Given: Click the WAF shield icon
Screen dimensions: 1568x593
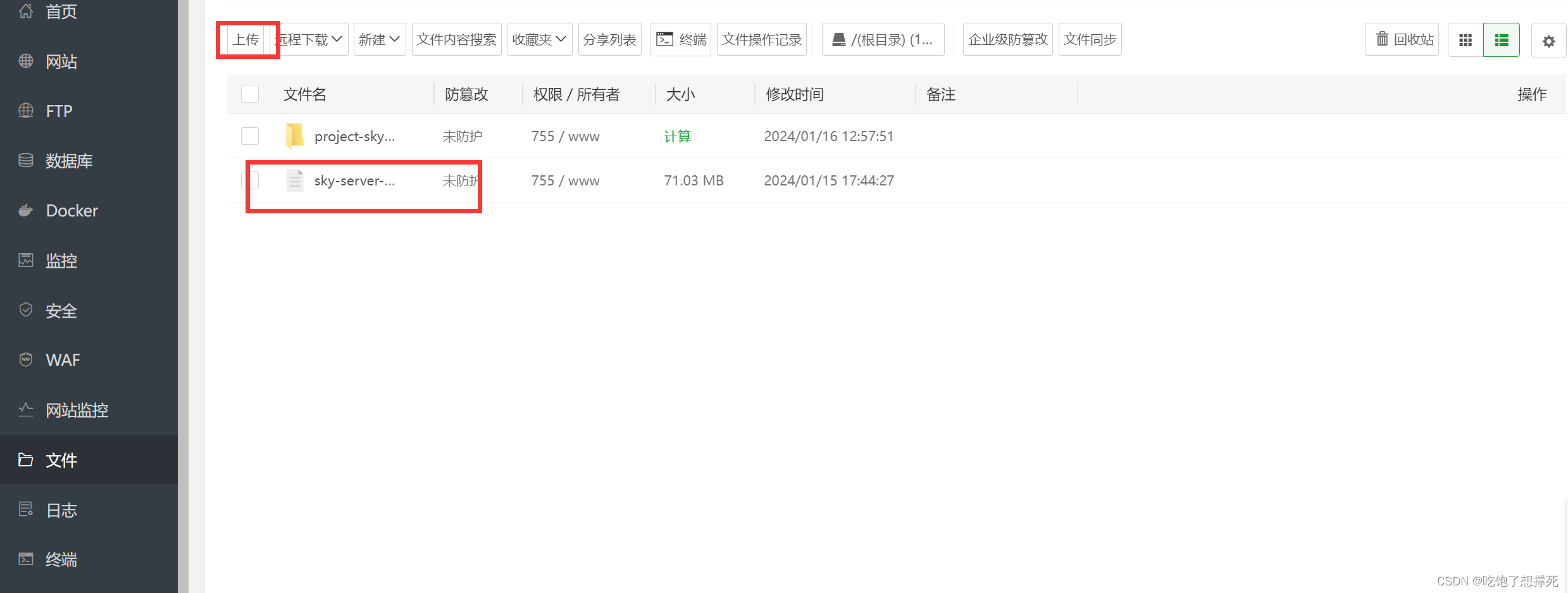Looking at the screenshot, I should pos(26,359).
